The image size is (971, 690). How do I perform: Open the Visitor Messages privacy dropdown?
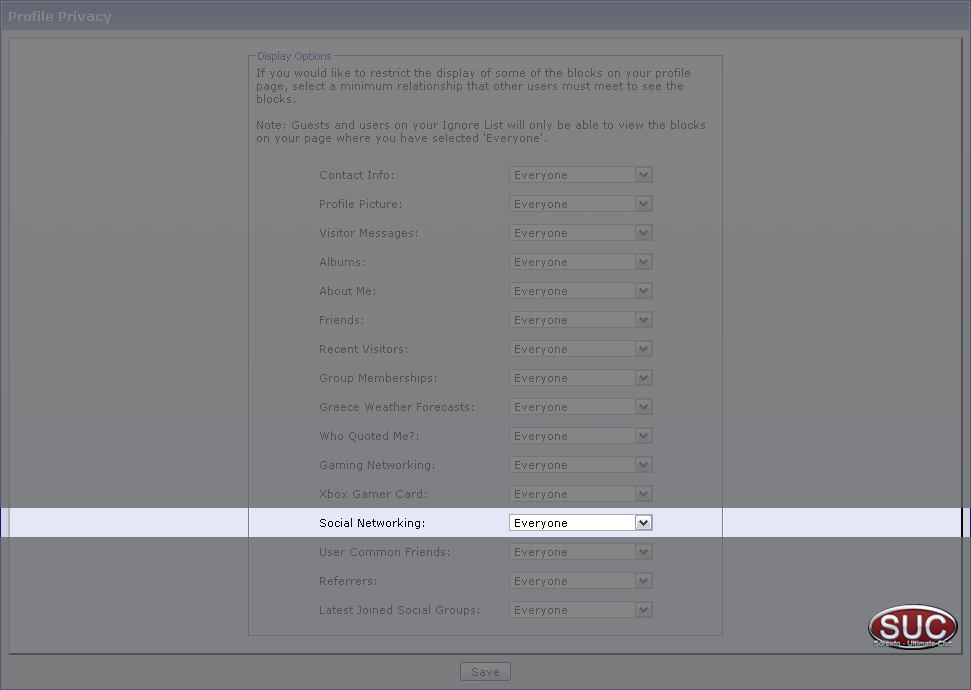click(x=580, y=233)
